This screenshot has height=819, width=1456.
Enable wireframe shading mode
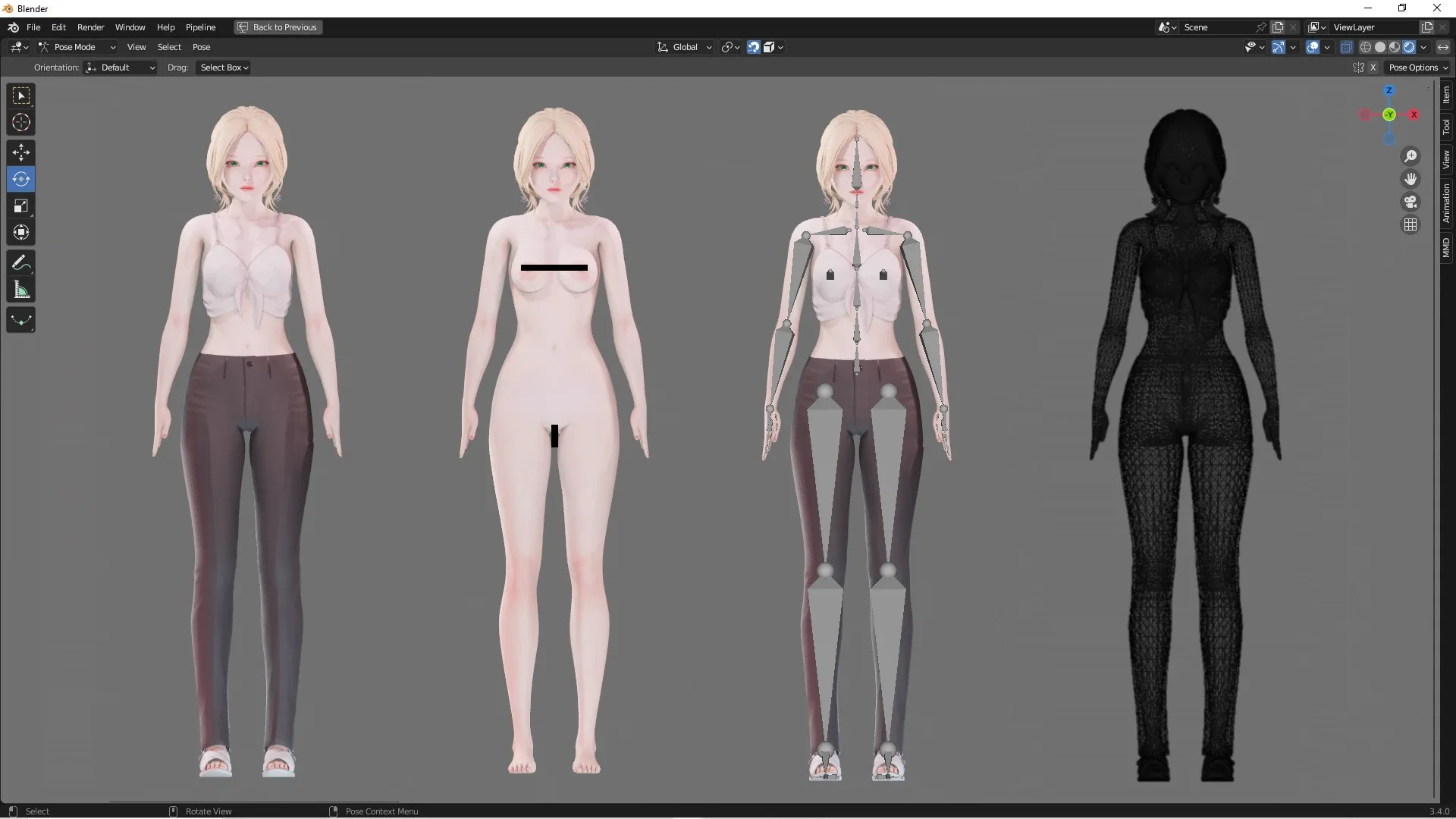(1366, 46)
